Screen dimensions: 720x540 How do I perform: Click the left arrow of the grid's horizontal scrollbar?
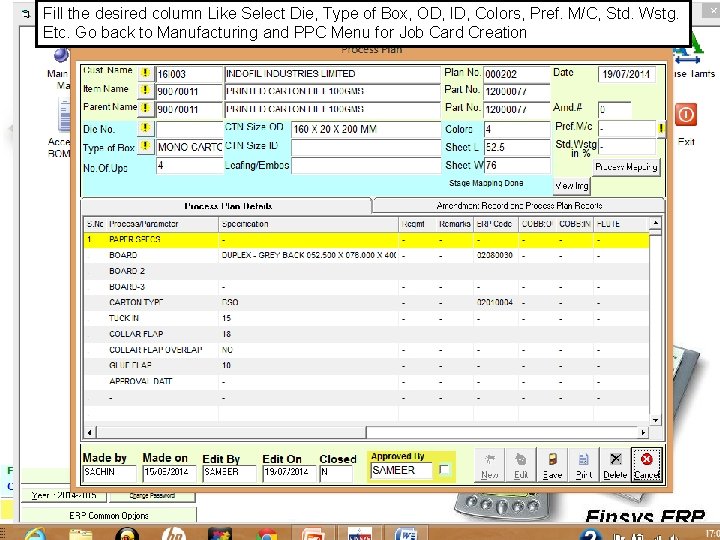(90, 432)
